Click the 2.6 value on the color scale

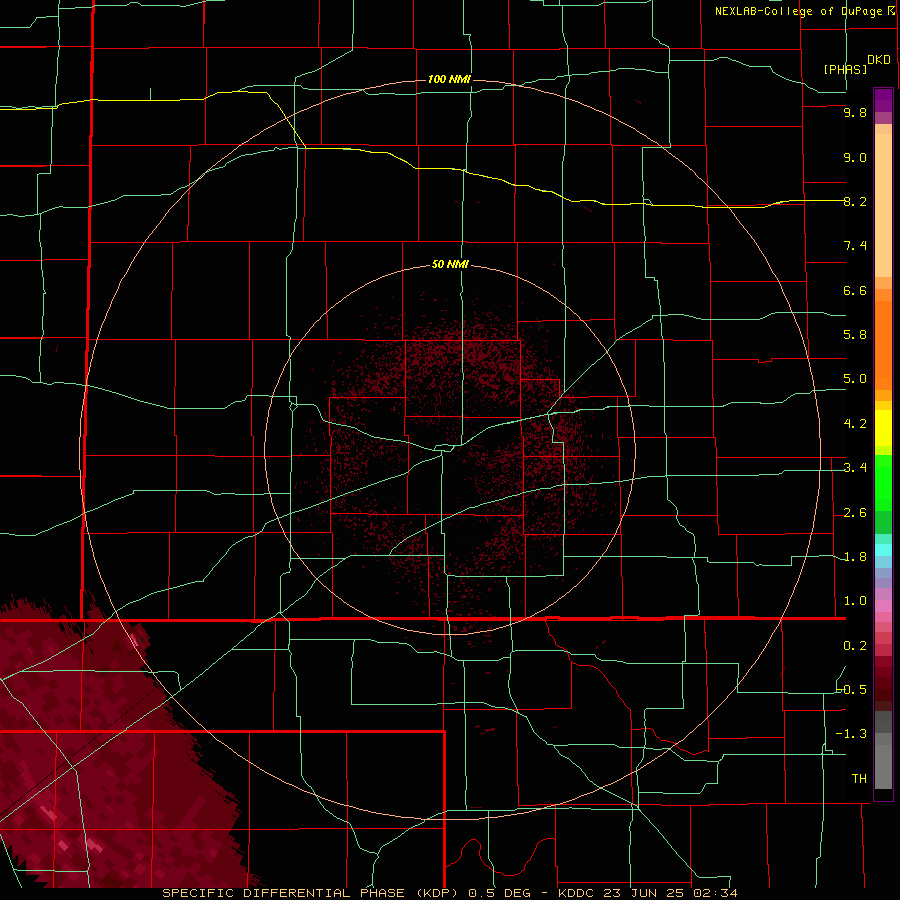click(x=855, y=513)
